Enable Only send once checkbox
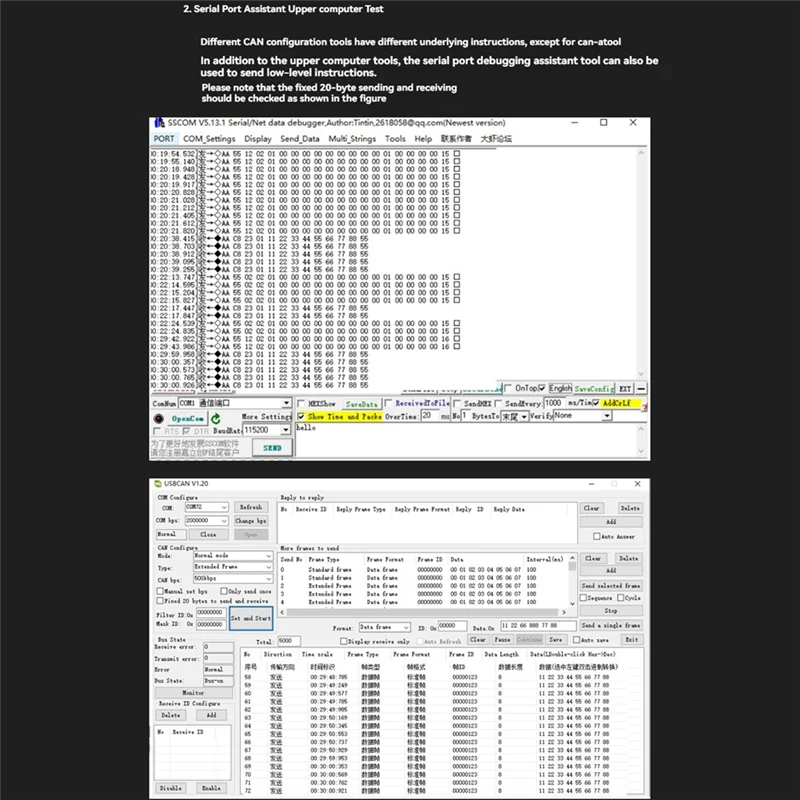 (223, 591)
